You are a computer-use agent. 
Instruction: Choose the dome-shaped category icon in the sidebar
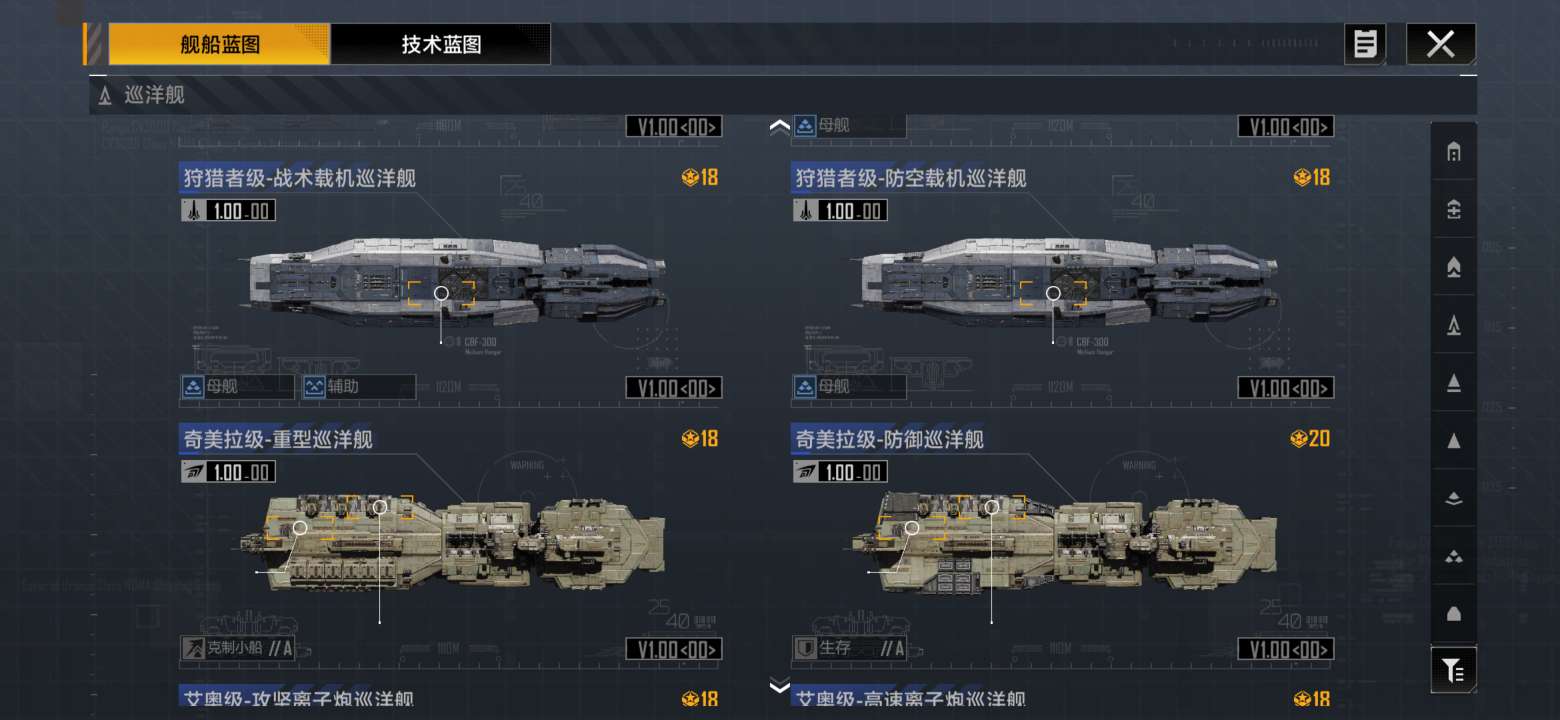point(1454,613)
